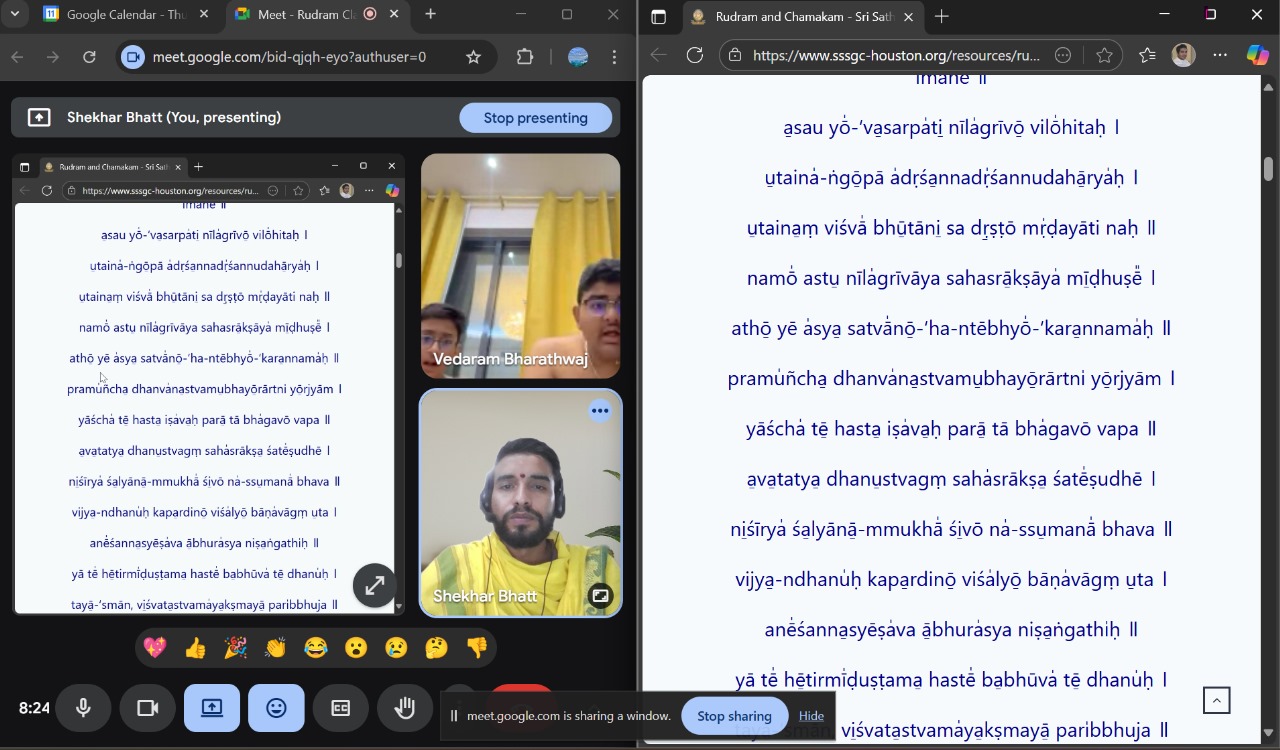Send the party popper reaction
The width and height of the screenshot is (1280, 750).
tap(236, 648)
